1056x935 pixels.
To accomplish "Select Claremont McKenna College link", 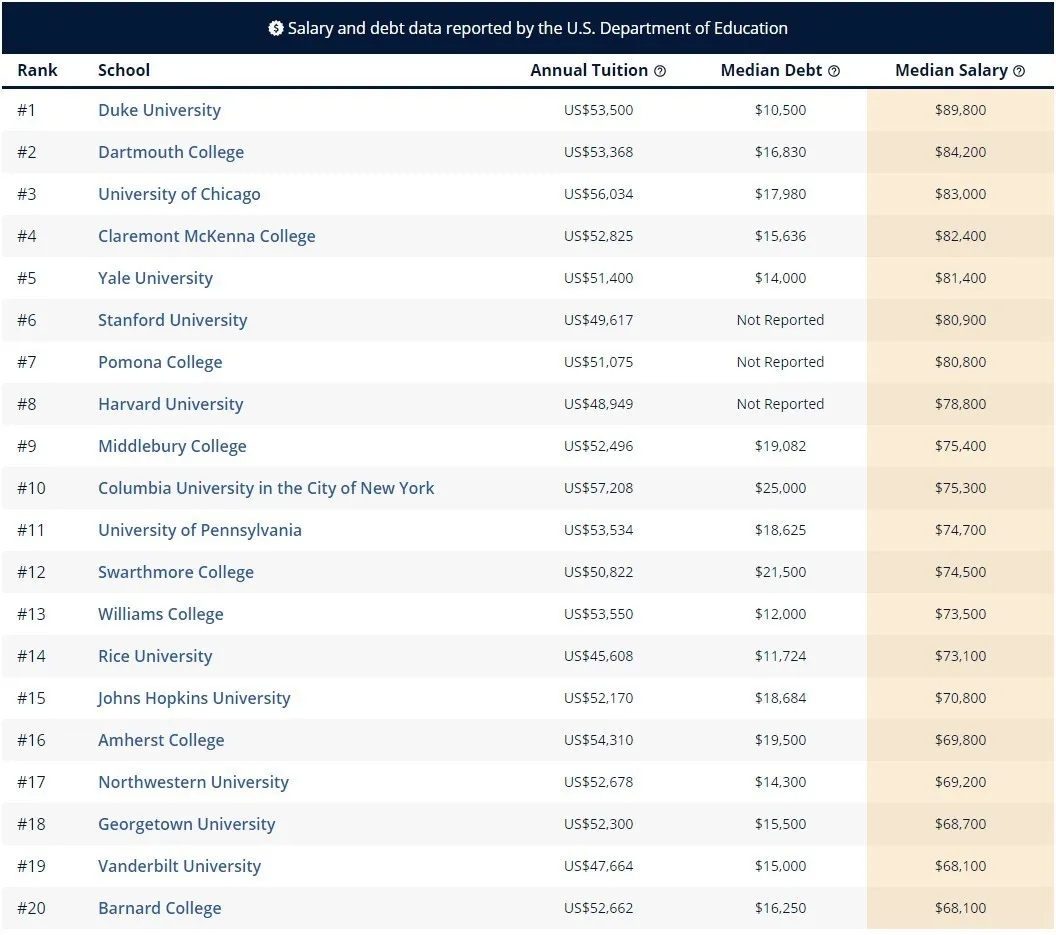I will pos(206,236).
